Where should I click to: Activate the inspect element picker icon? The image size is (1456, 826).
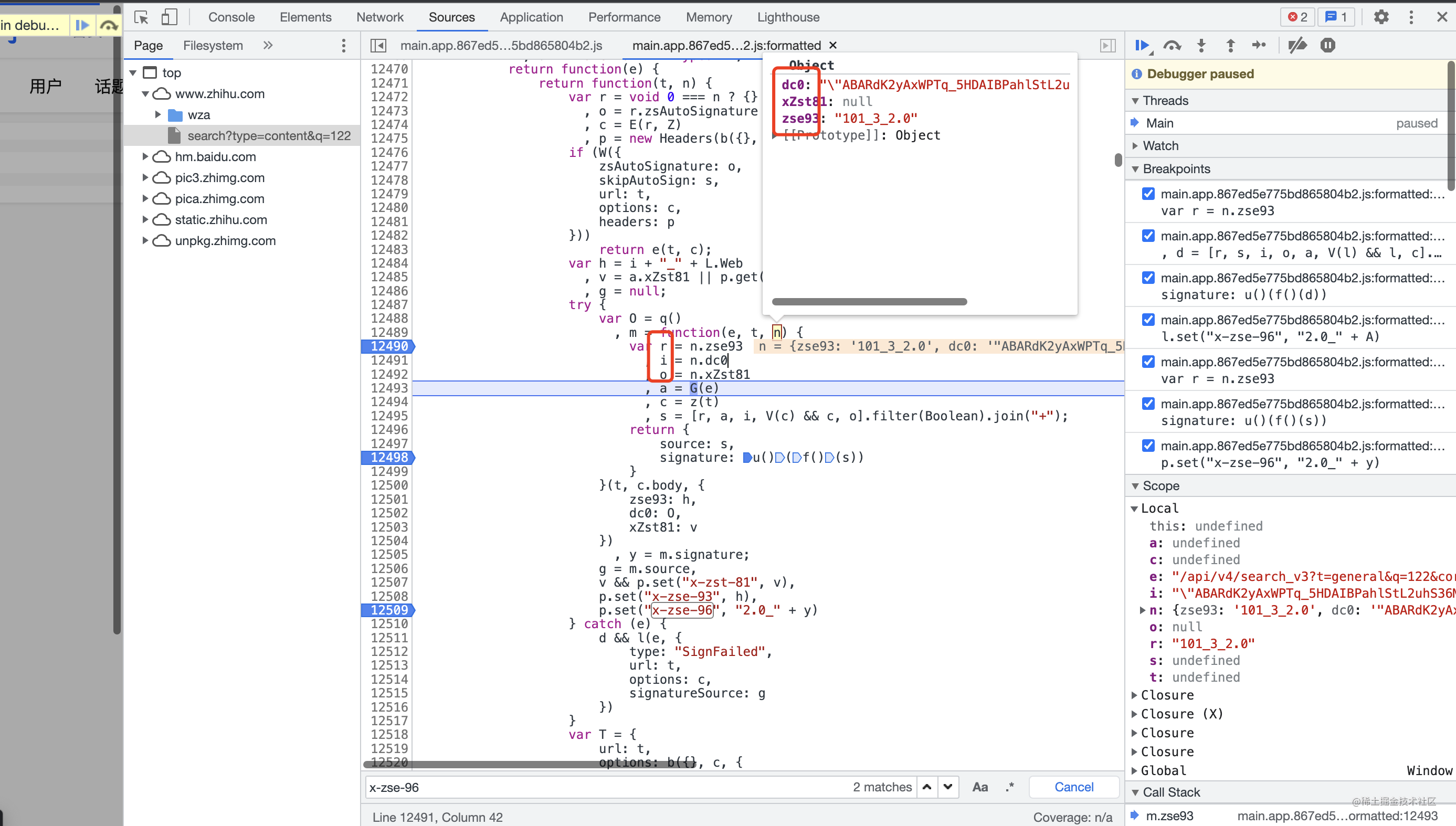(141, 17)
